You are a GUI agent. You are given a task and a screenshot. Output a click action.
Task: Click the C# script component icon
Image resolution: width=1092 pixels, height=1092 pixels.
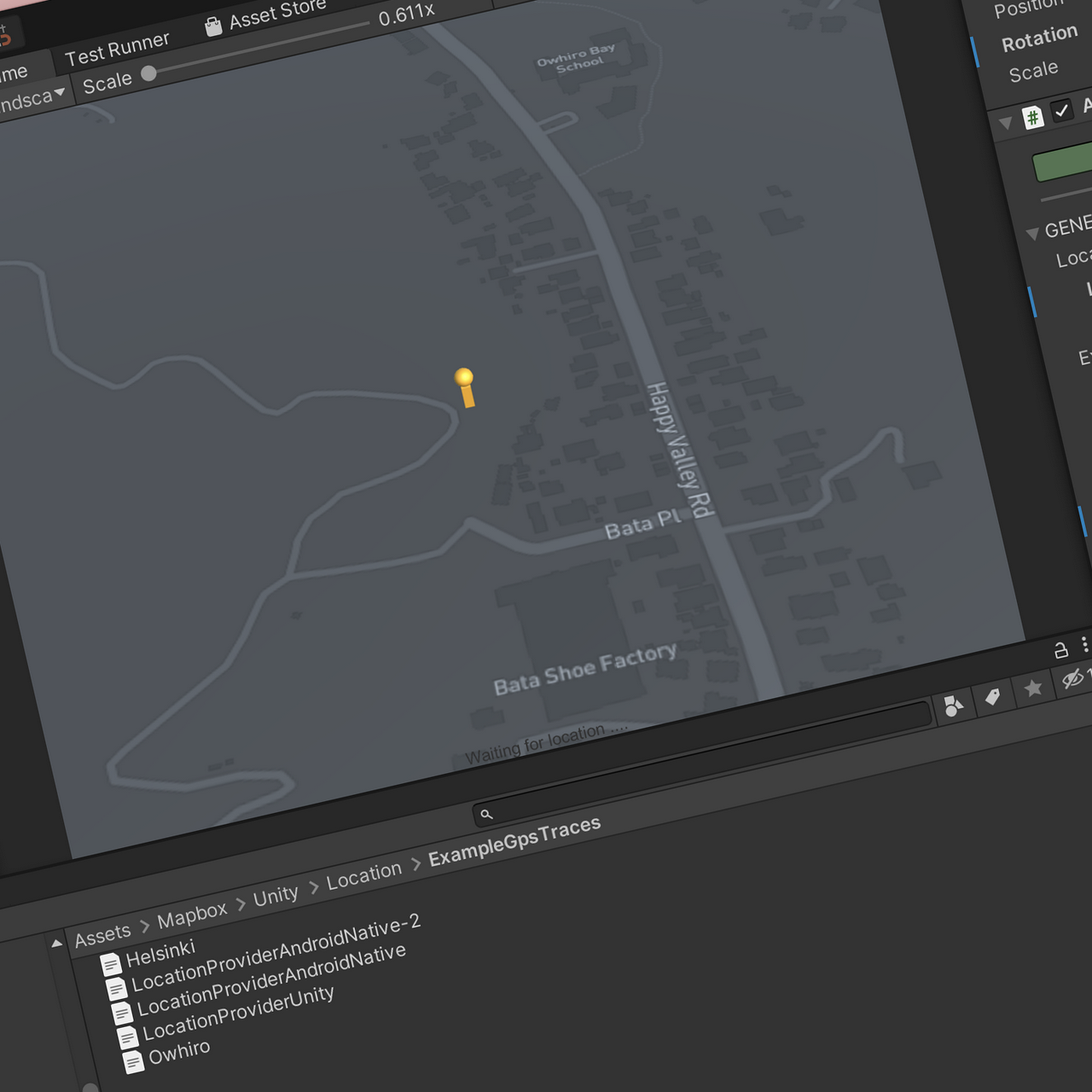click(1032, 118)
